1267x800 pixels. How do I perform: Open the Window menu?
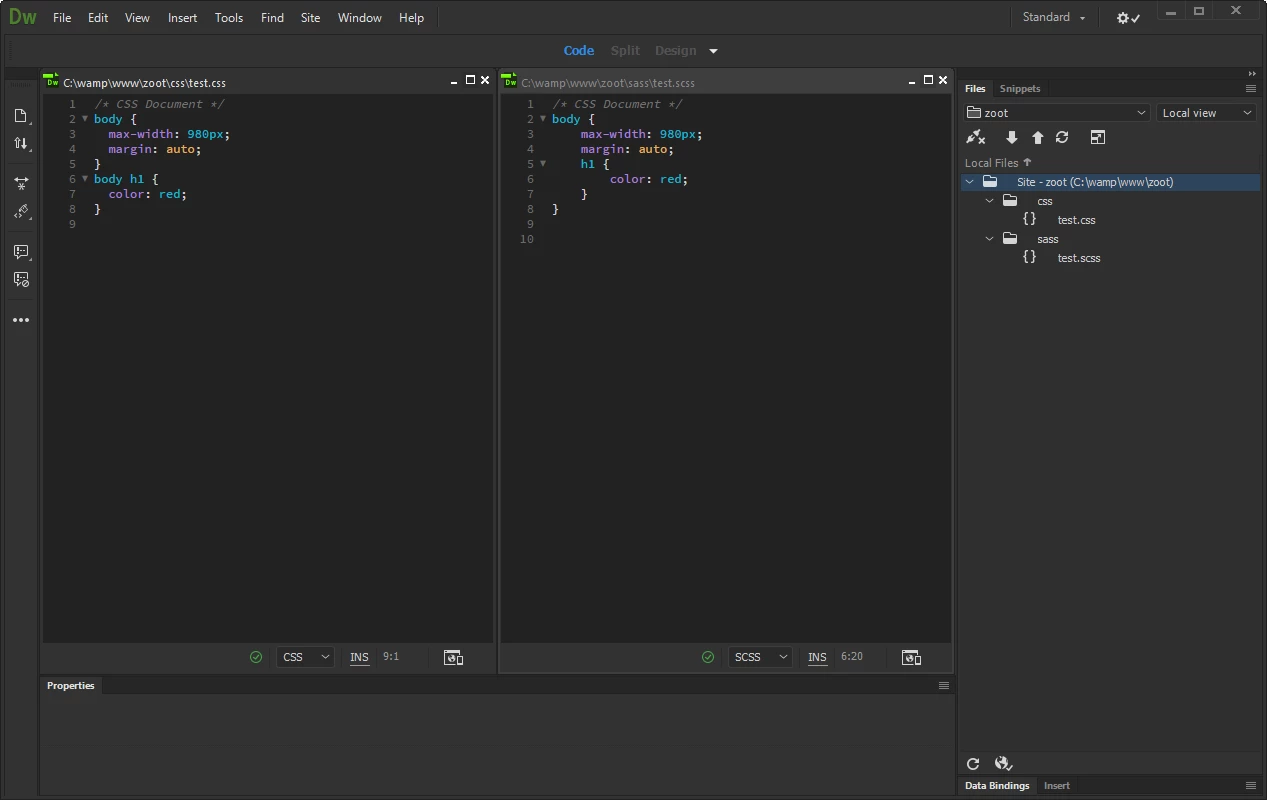(x=360, y=18)
